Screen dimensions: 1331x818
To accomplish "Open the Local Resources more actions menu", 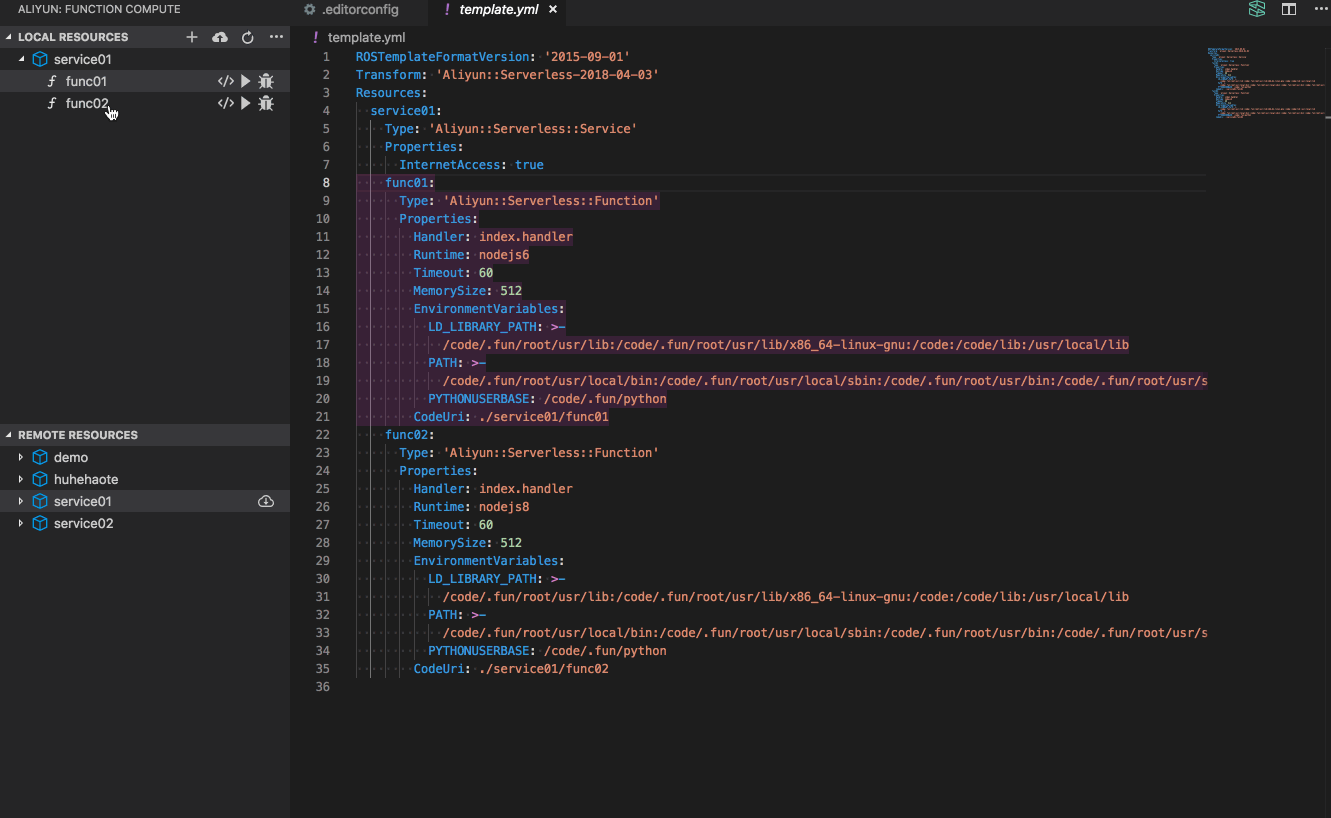I will pos(276,37).
